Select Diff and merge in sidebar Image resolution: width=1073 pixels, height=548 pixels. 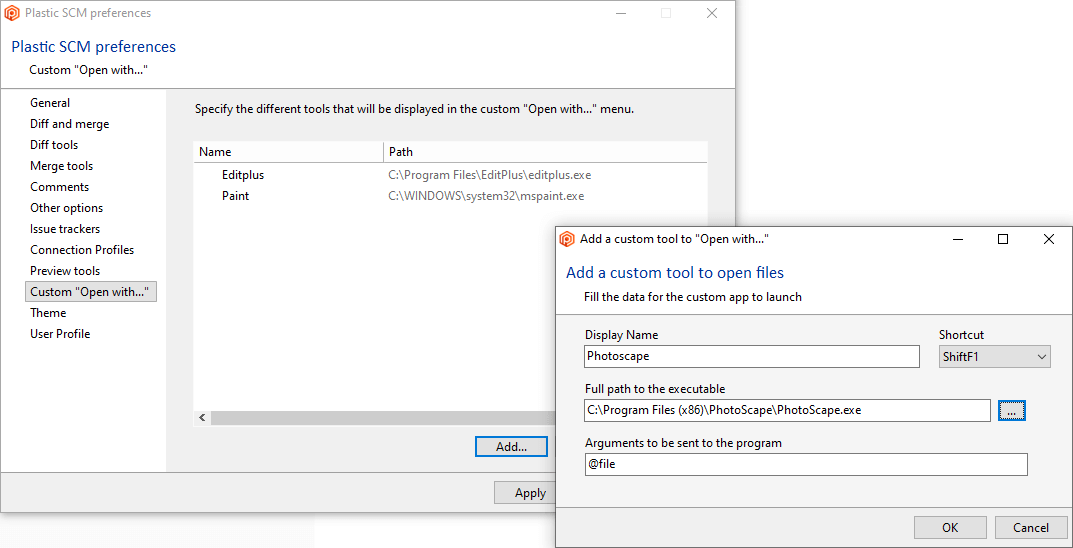(x=69, y=124)
